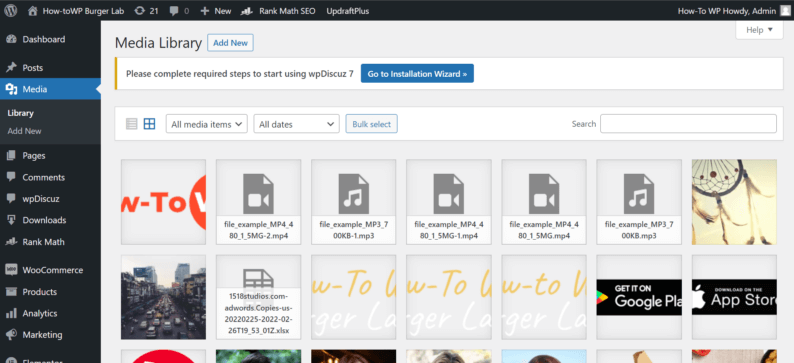Open the All media items filter dropdown
The image size is (794, 363).
207,124
